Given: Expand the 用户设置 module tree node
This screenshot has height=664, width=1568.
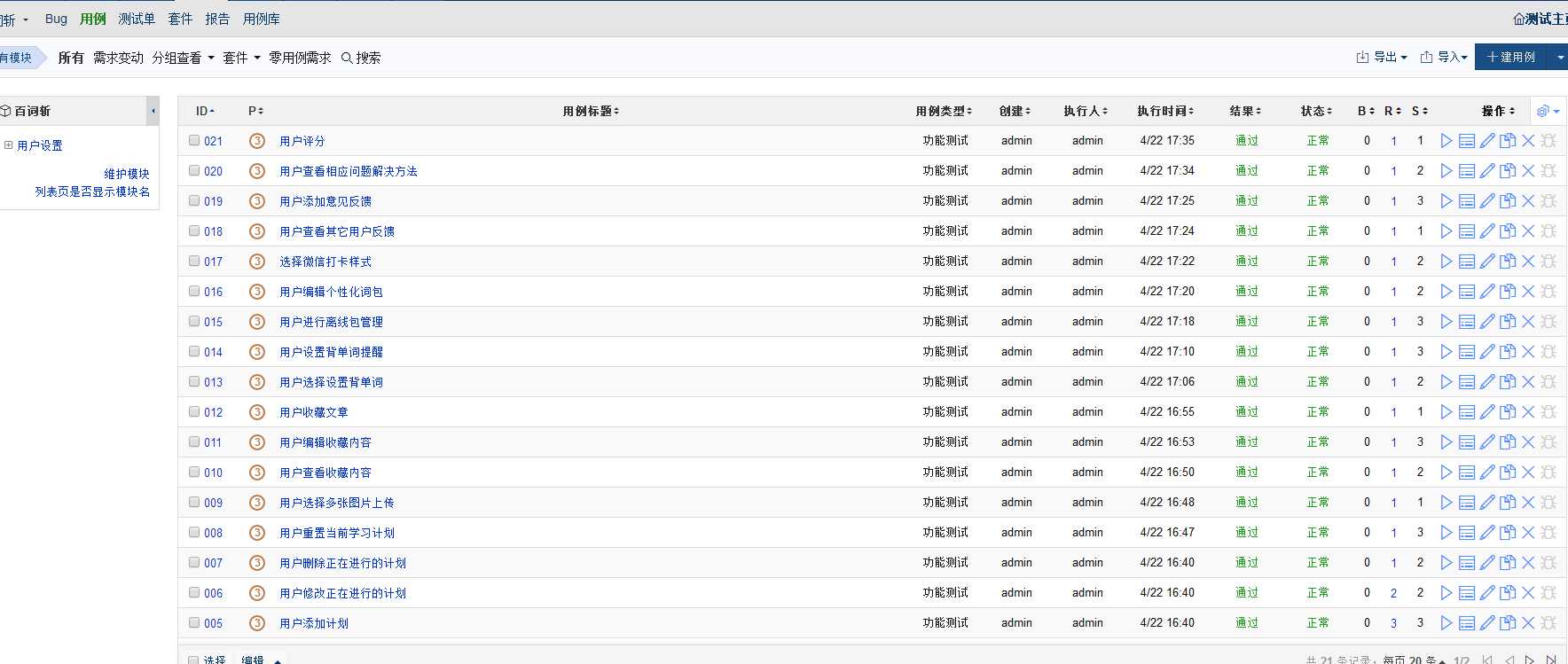Looking at the screenshot, I should click(8, 145).
